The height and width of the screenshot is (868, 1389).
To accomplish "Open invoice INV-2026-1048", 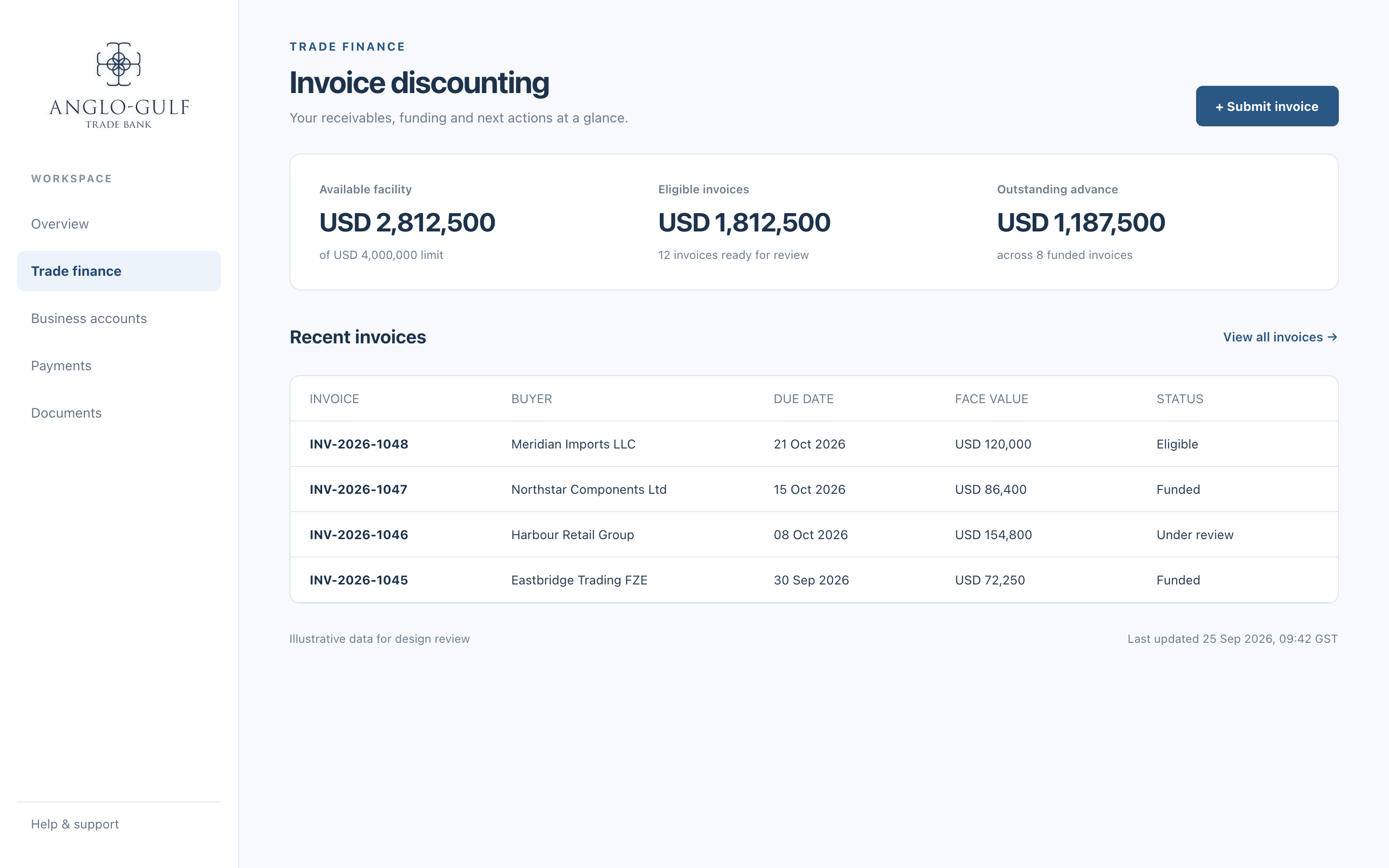I will [359, 444].
